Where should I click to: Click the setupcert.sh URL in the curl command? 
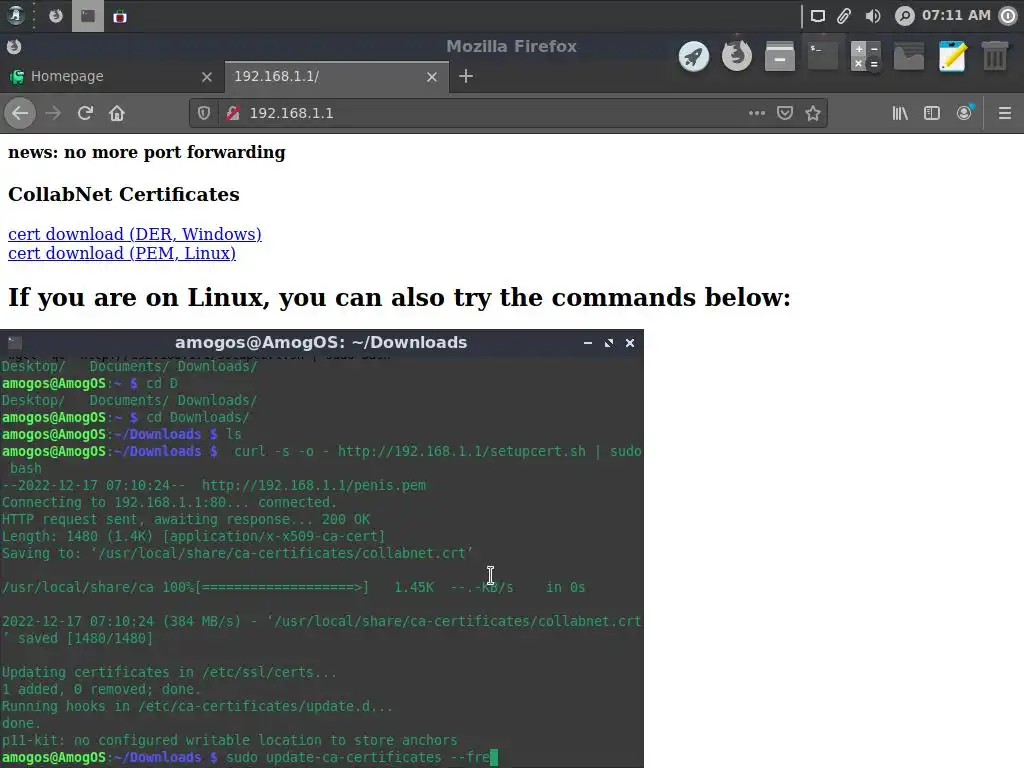pyautogui.click(x=461, y=451)
